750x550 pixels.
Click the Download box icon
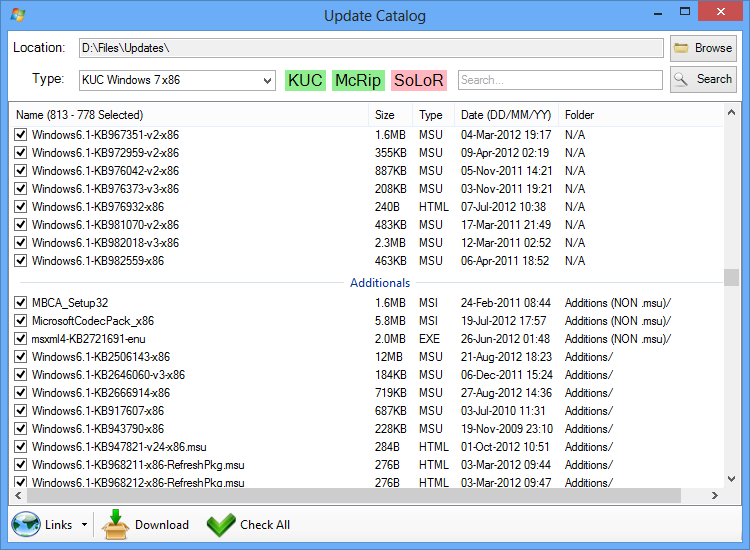coord(115,525)
